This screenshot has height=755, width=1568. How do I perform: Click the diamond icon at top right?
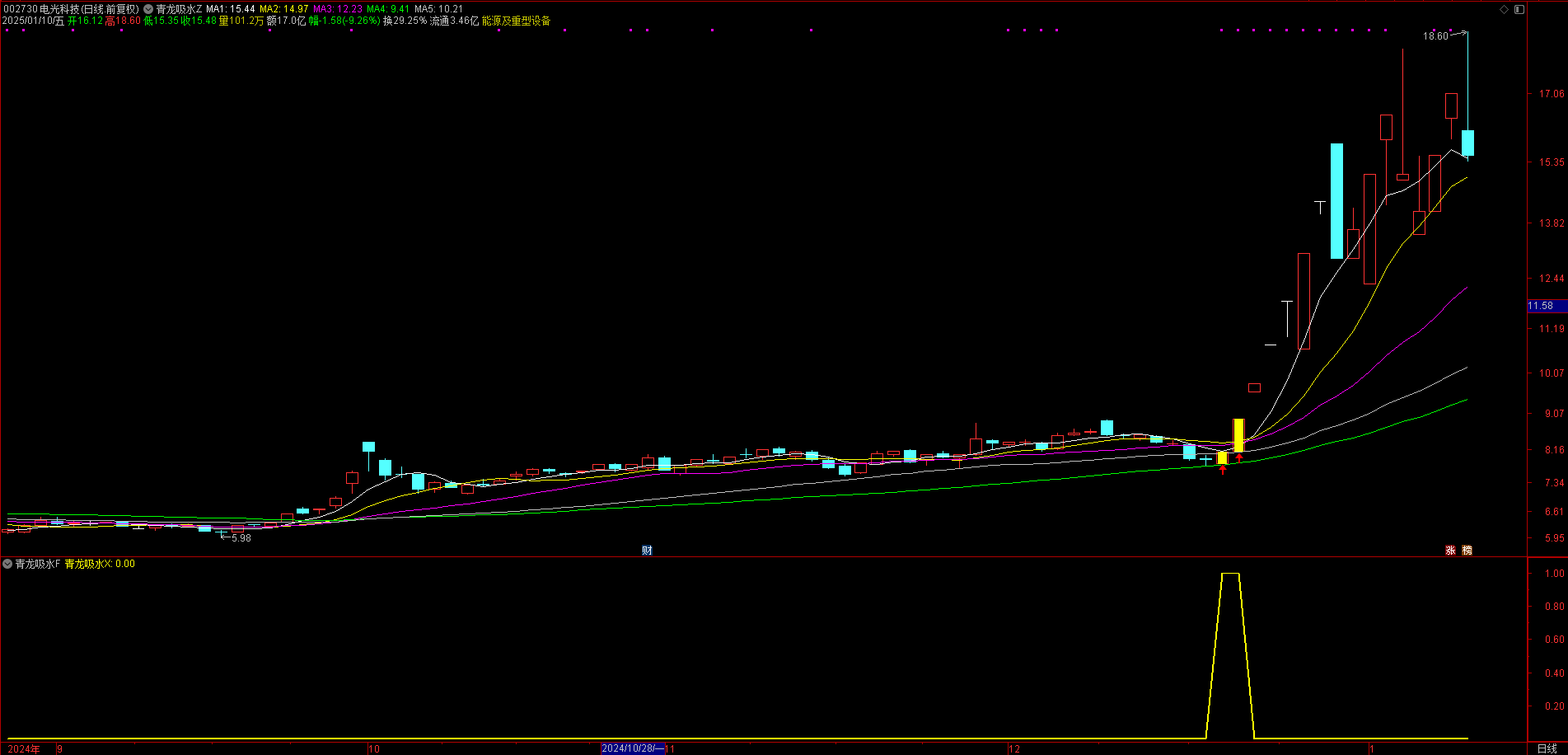point(1504,9)
